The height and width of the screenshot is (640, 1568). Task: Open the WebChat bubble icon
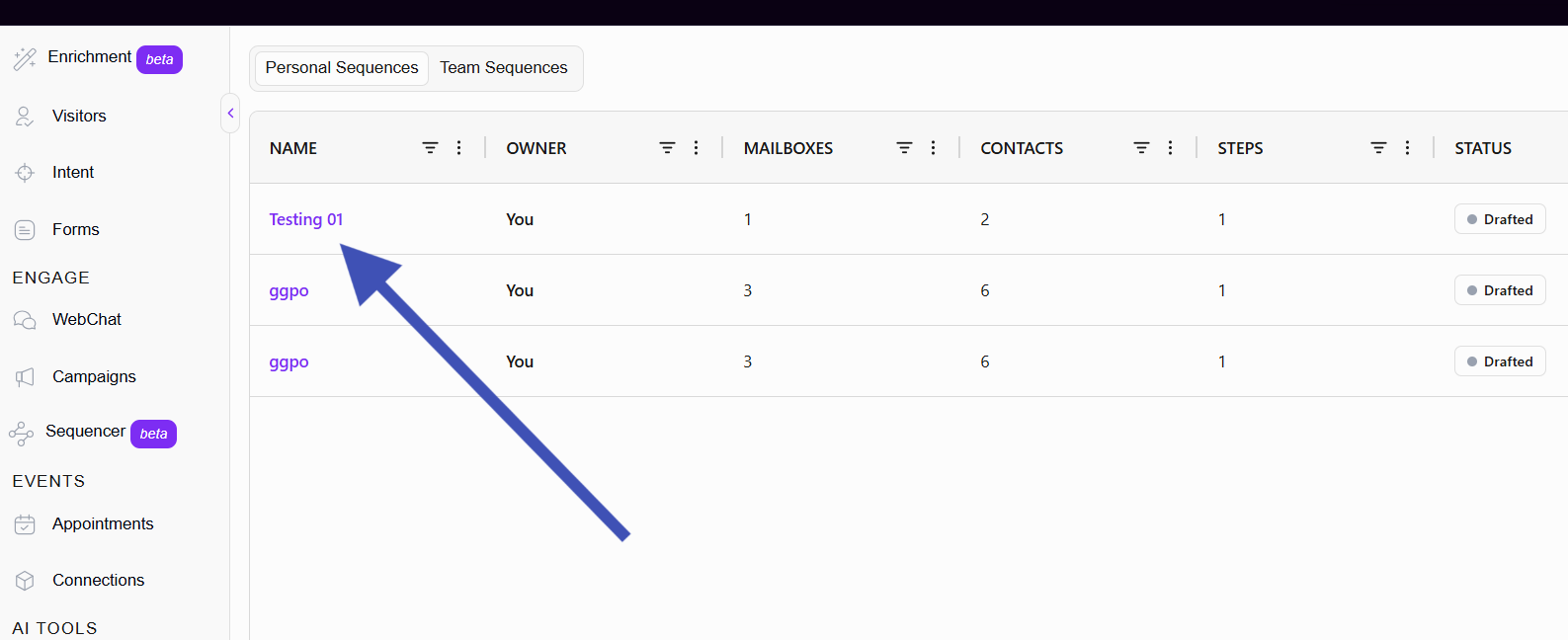coord(25,320)
